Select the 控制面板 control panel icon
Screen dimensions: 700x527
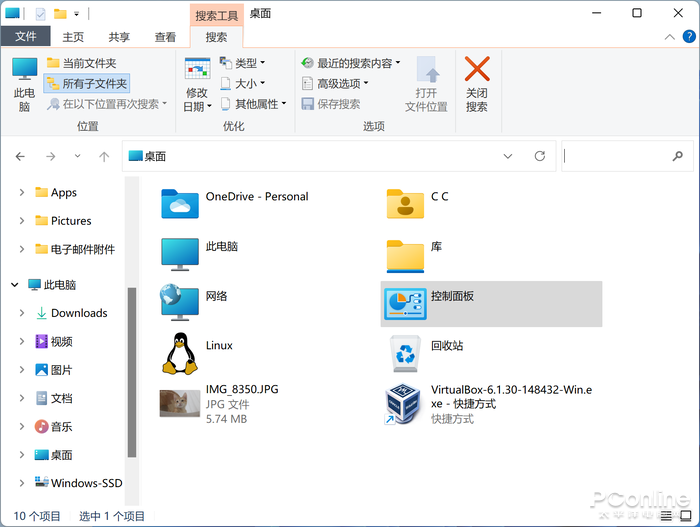click(x=405, y=304)
